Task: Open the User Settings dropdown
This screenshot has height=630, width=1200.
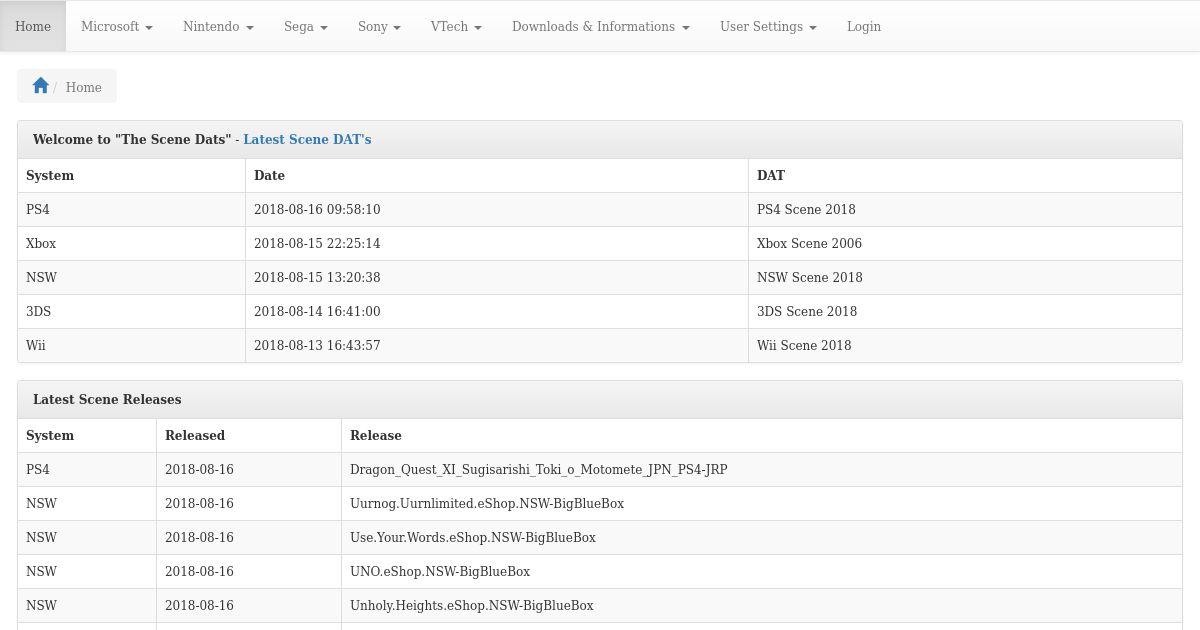Action: pyautogui.click(x=768, y=26)
